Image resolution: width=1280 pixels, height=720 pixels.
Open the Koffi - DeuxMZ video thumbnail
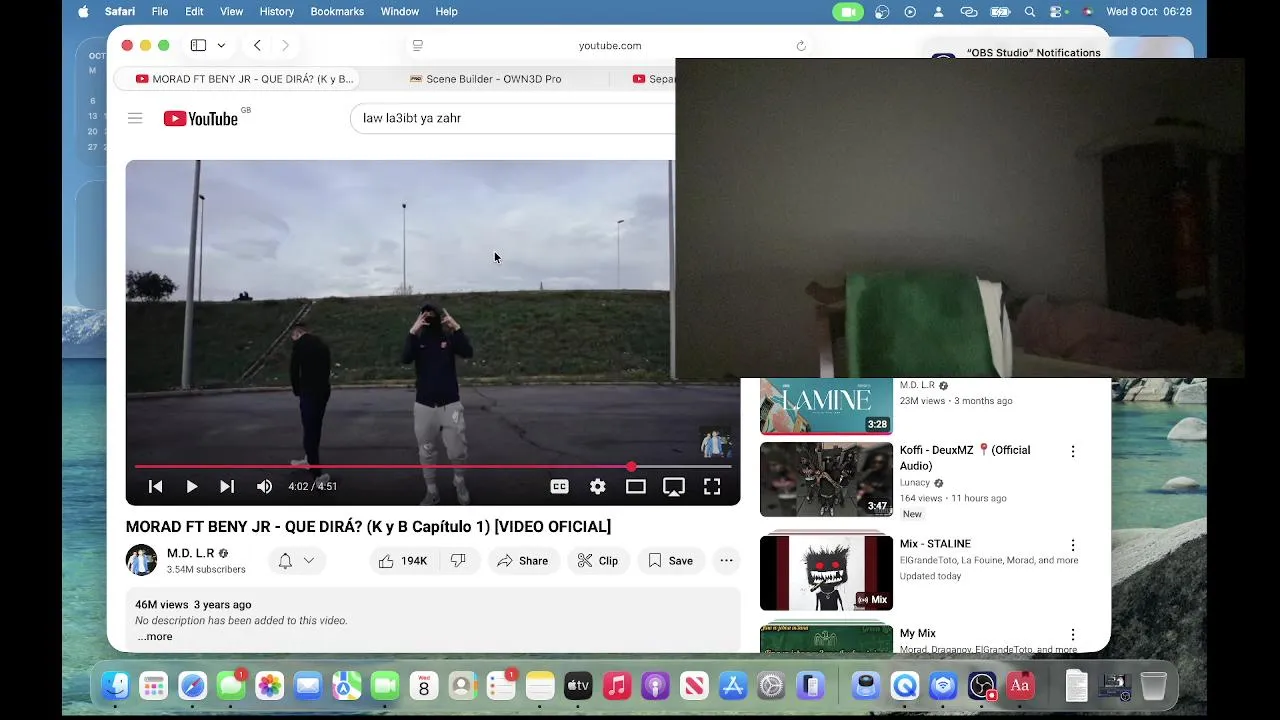click(x=826, y=480)
